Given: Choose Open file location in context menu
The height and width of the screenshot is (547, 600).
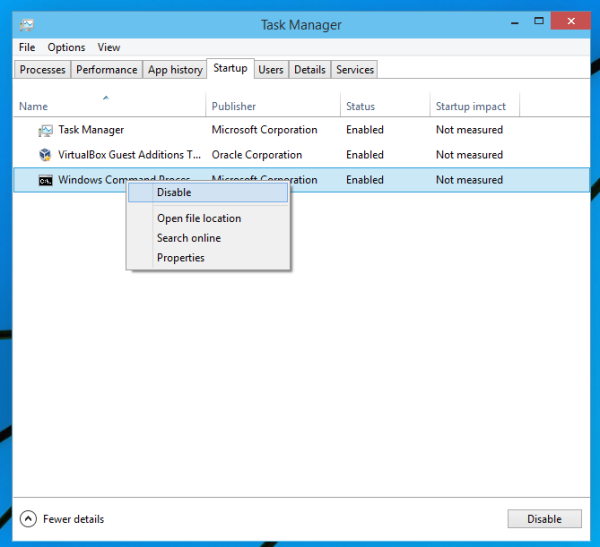Looking at the screenshot, I should coord(208,219).
